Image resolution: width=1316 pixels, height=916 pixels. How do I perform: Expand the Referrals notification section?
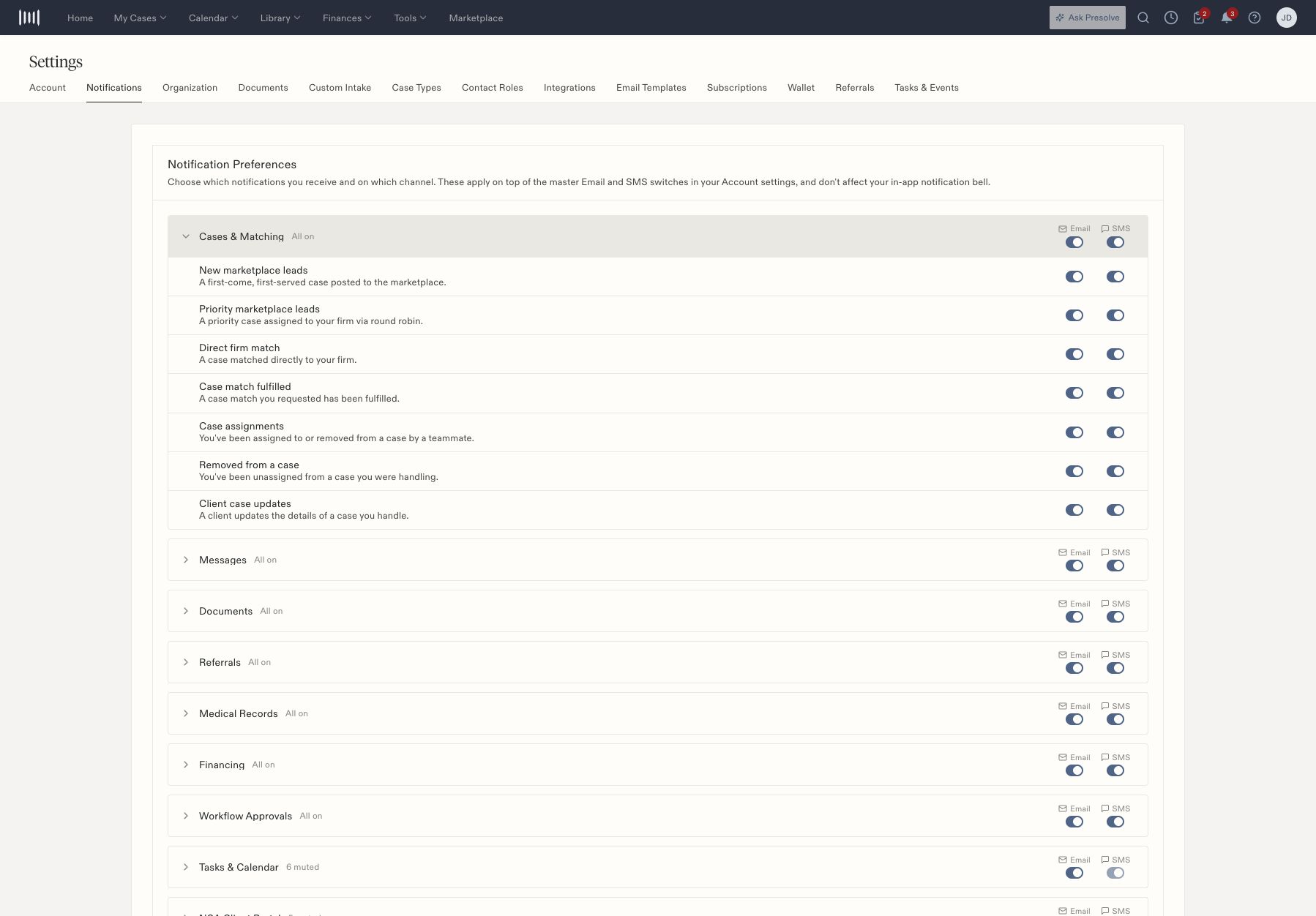(x=186, y=662)
